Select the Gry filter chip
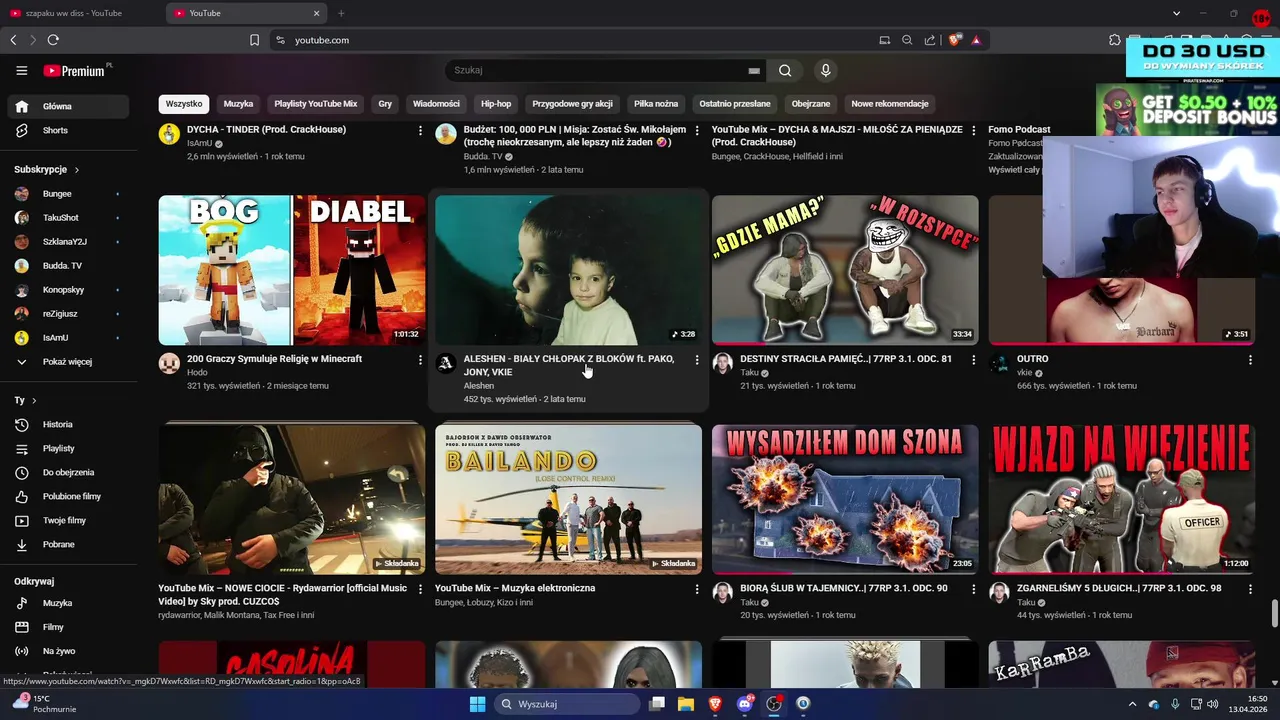Screen dimensions: 1280x720 coord(385,104)
